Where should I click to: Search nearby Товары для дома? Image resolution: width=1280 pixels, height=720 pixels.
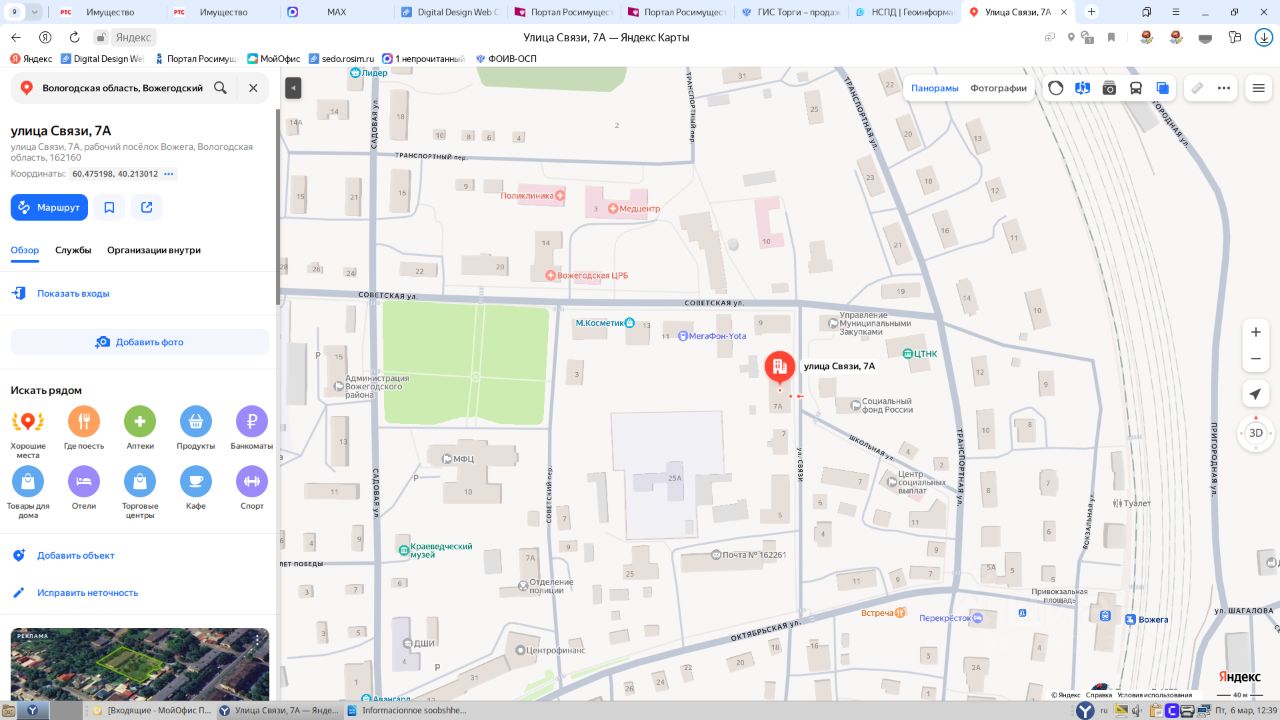(28, 493)
